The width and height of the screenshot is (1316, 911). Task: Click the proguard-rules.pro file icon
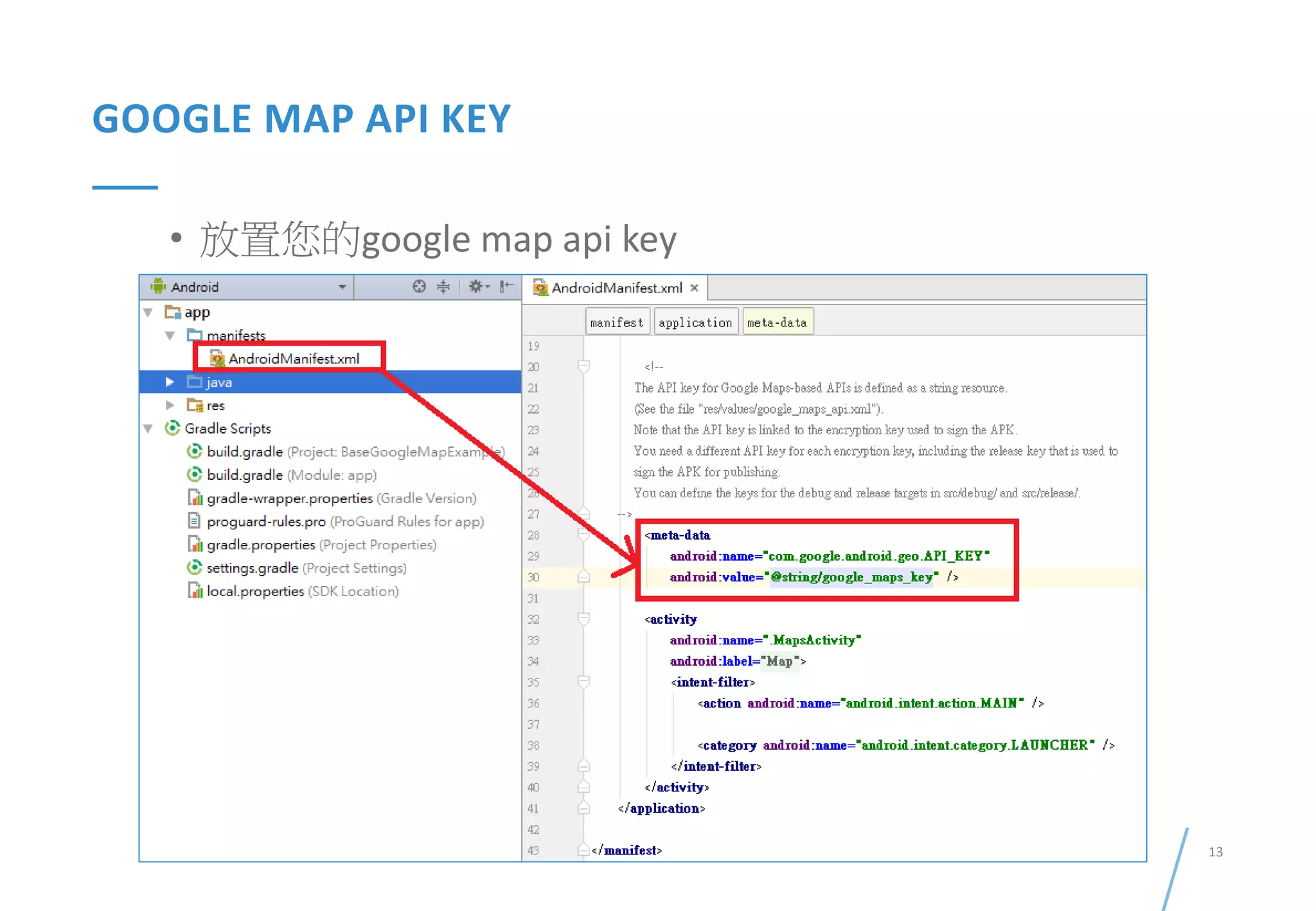pyautogui.click(x=195, y=520)
